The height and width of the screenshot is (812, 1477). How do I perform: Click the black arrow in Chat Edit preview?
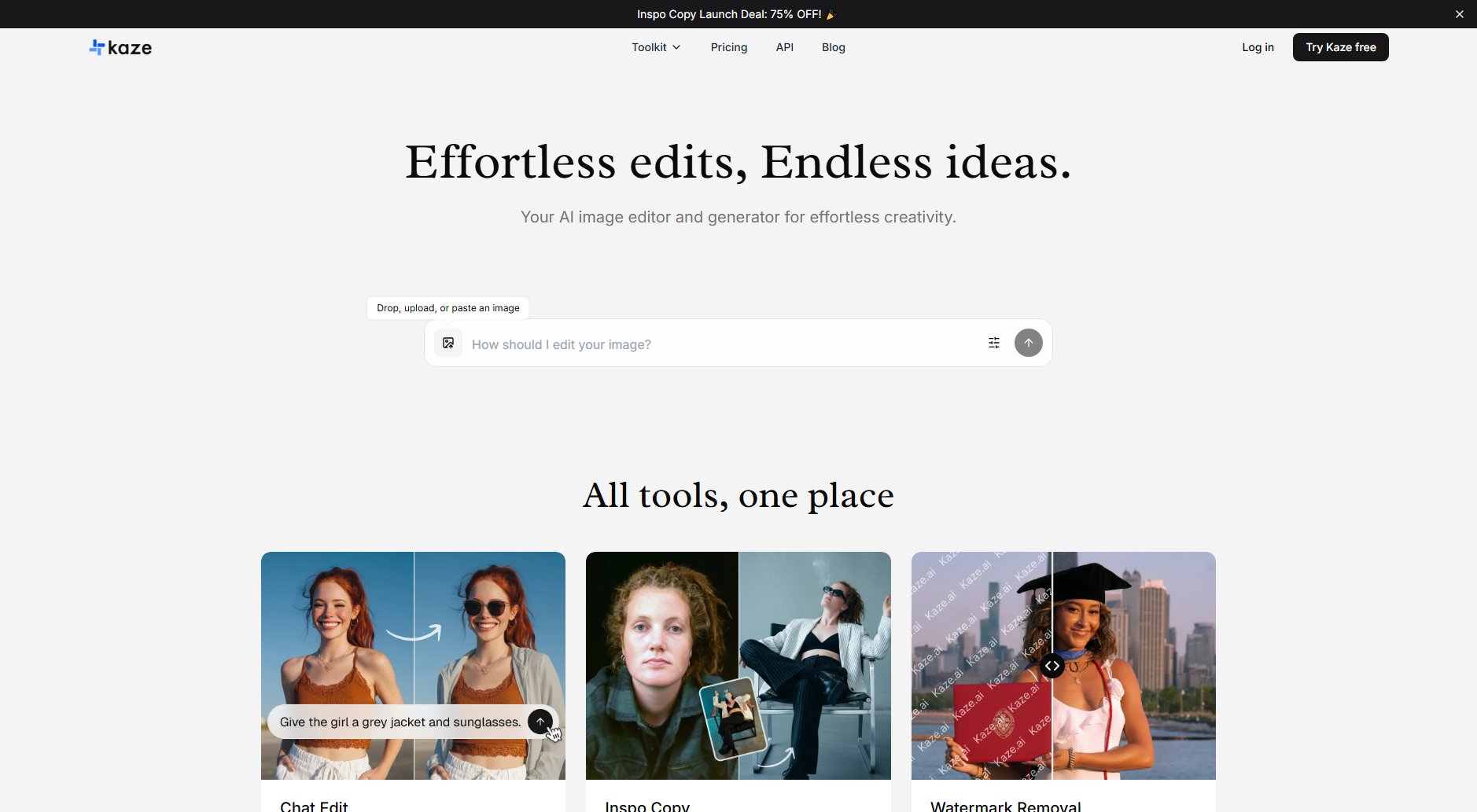[540, 722]
